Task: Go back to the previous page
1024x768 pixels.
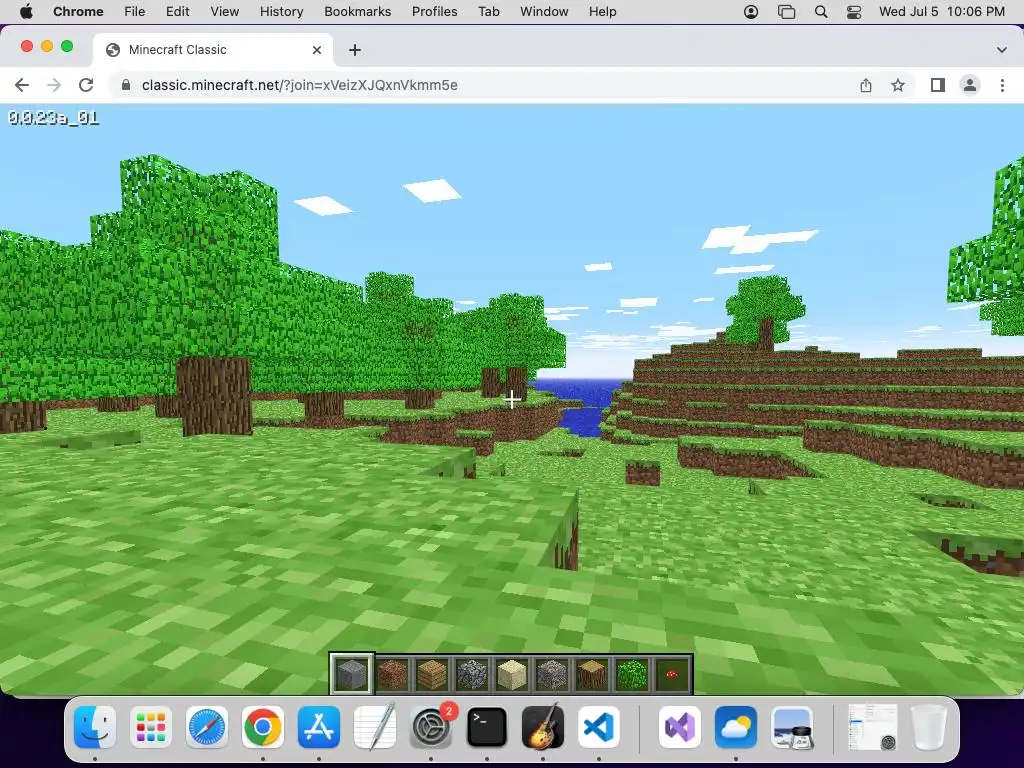Action: tap(22, 85)
